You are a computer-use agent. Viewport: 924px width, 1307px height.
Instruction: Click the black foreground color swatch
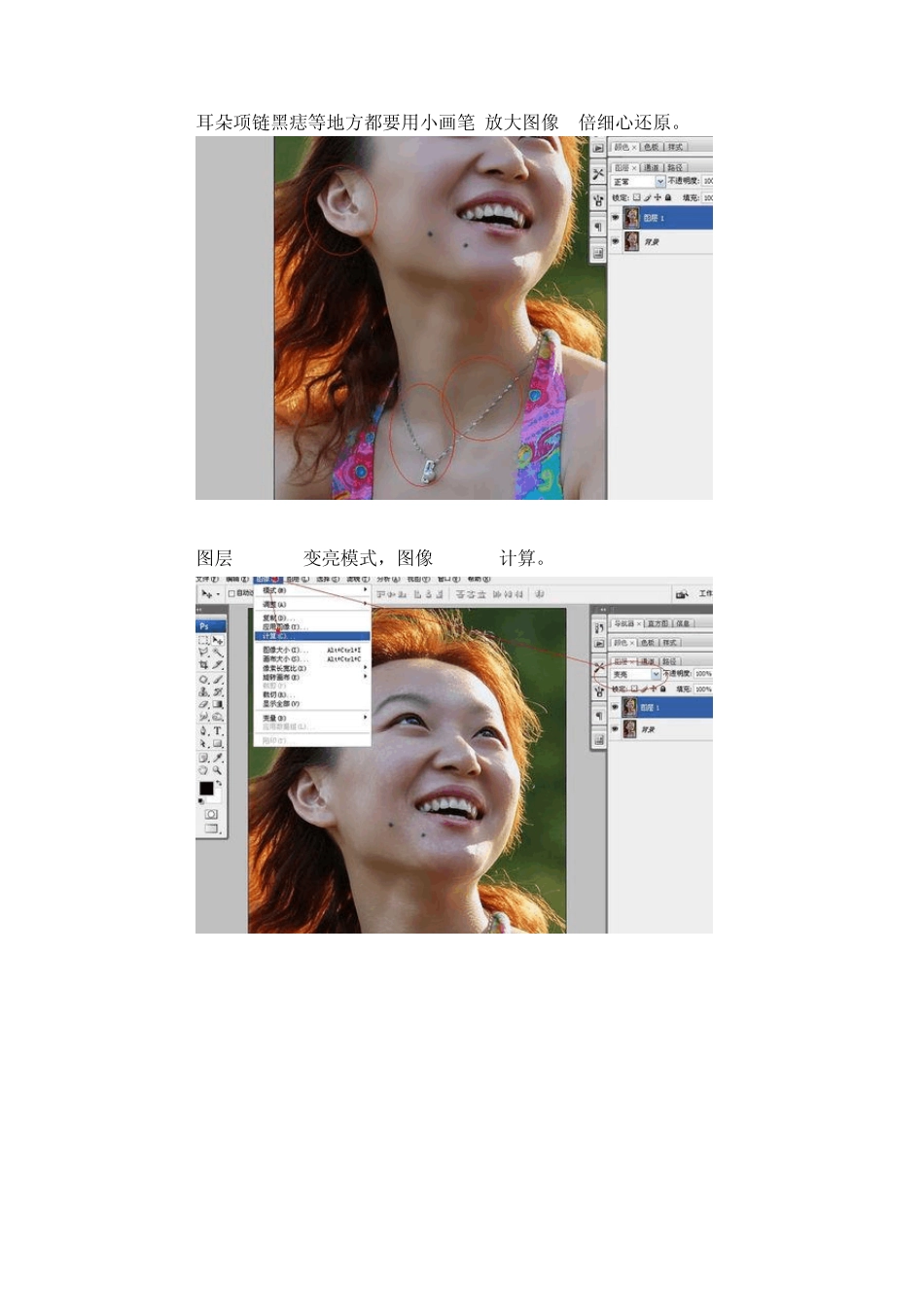click(x=206, y=788)
